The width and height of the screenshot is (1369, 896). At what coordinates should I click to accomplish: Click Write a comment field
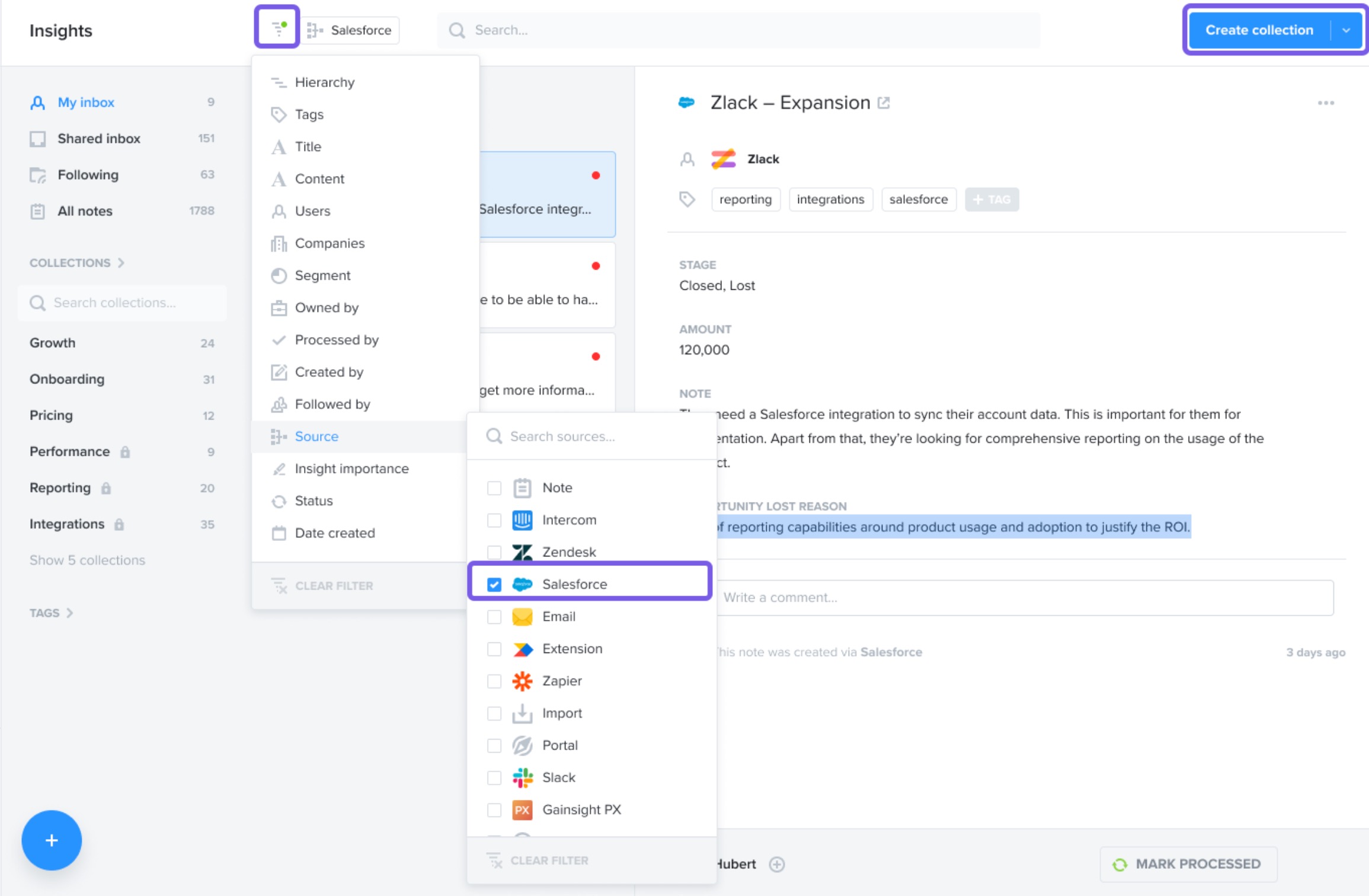pyautogui.click(x=1025, y=597)
